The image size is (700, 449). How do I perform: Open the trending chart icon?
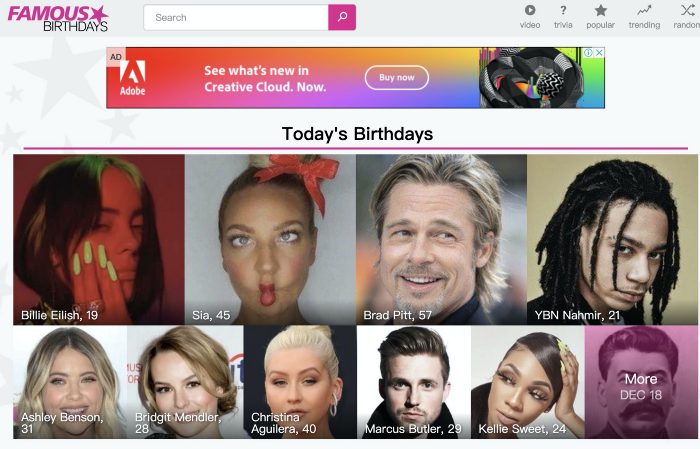tap(644, 11)
